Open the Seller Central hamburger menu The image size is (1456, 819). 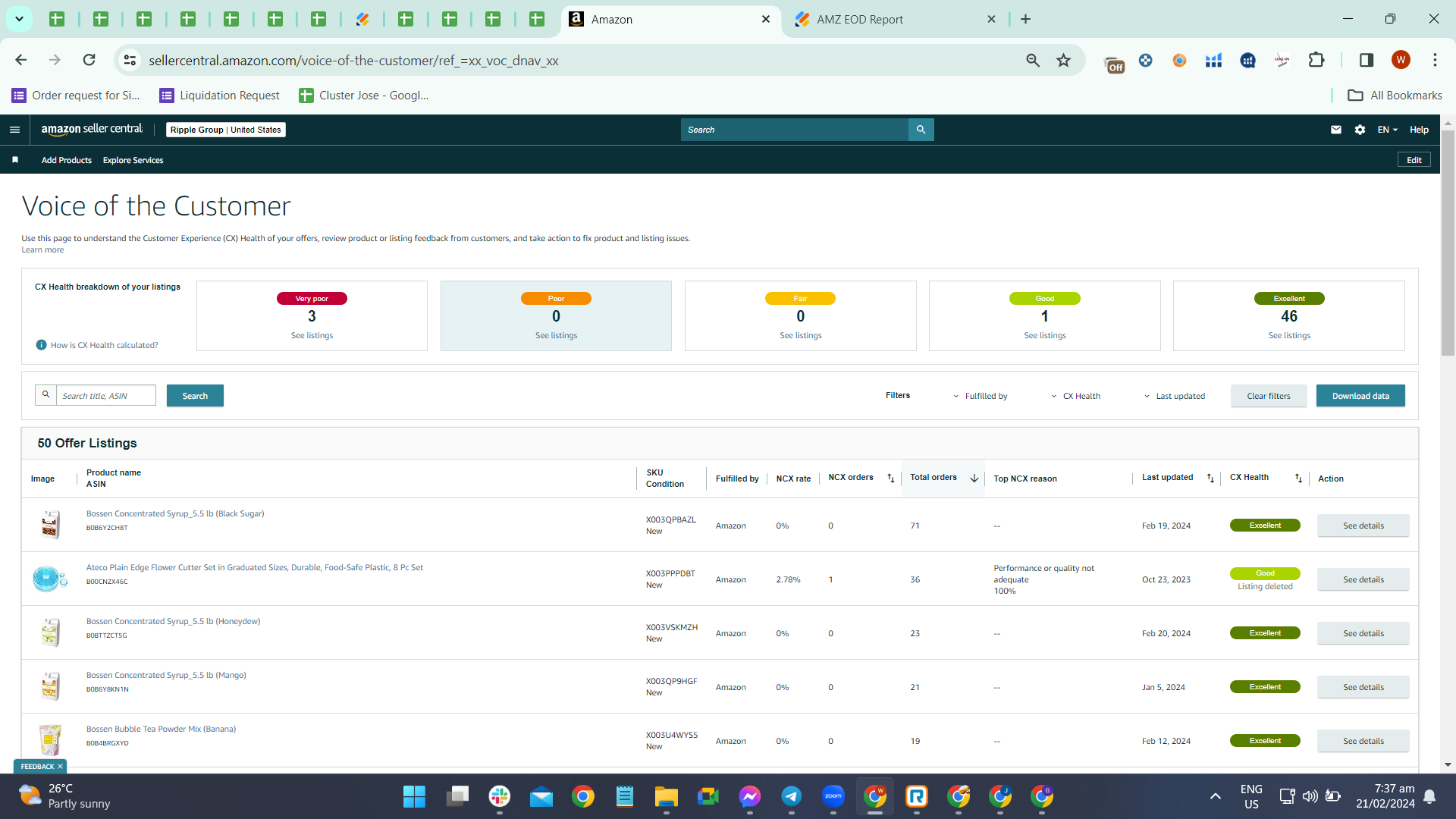point(14,130)
